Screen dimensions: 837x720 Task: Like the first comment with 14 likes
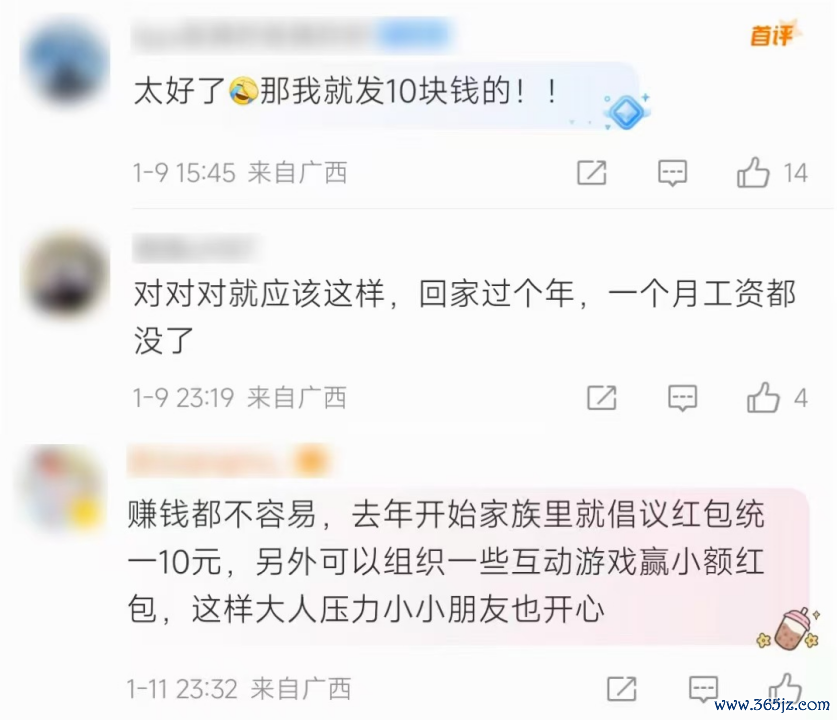[x=753, y=172]
